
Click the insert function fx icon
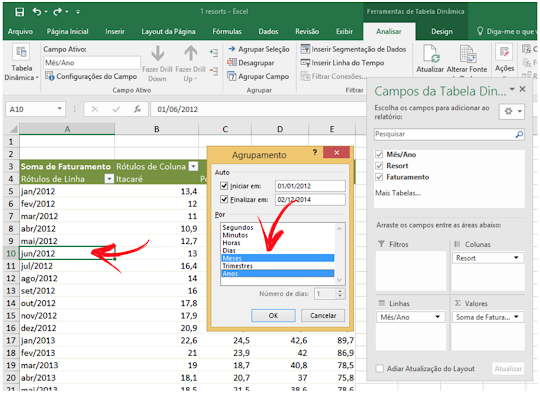click(x=137, y=110)
